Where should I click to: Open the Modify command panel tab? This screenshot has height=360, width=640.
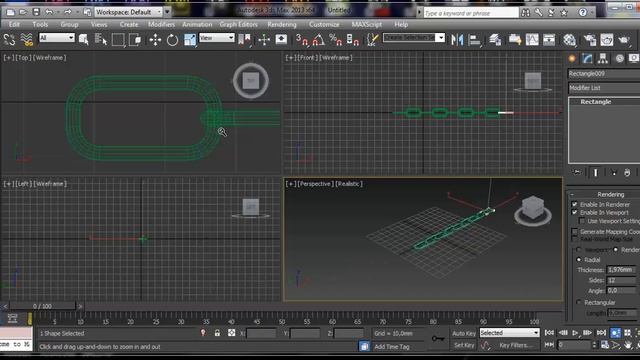coord(587,58)
